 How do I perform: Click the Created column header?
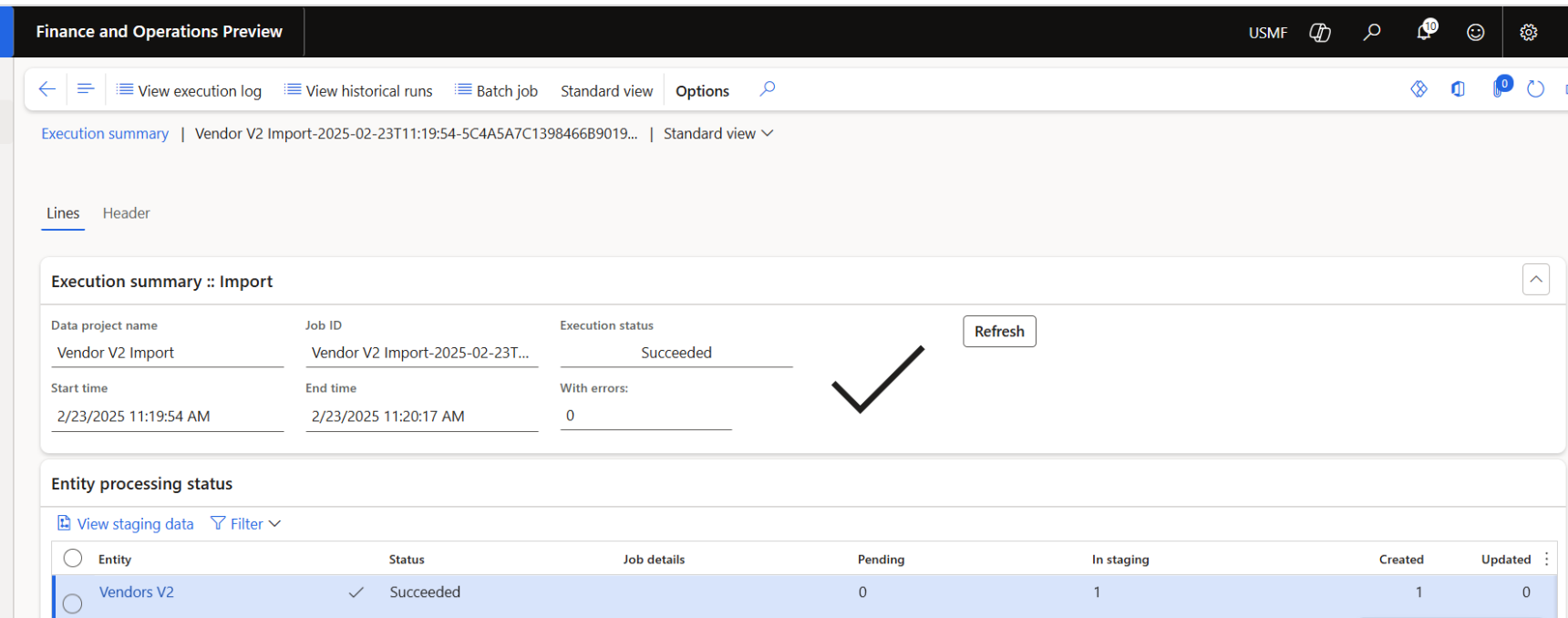pyautogui.click(x=1401, y=559)
